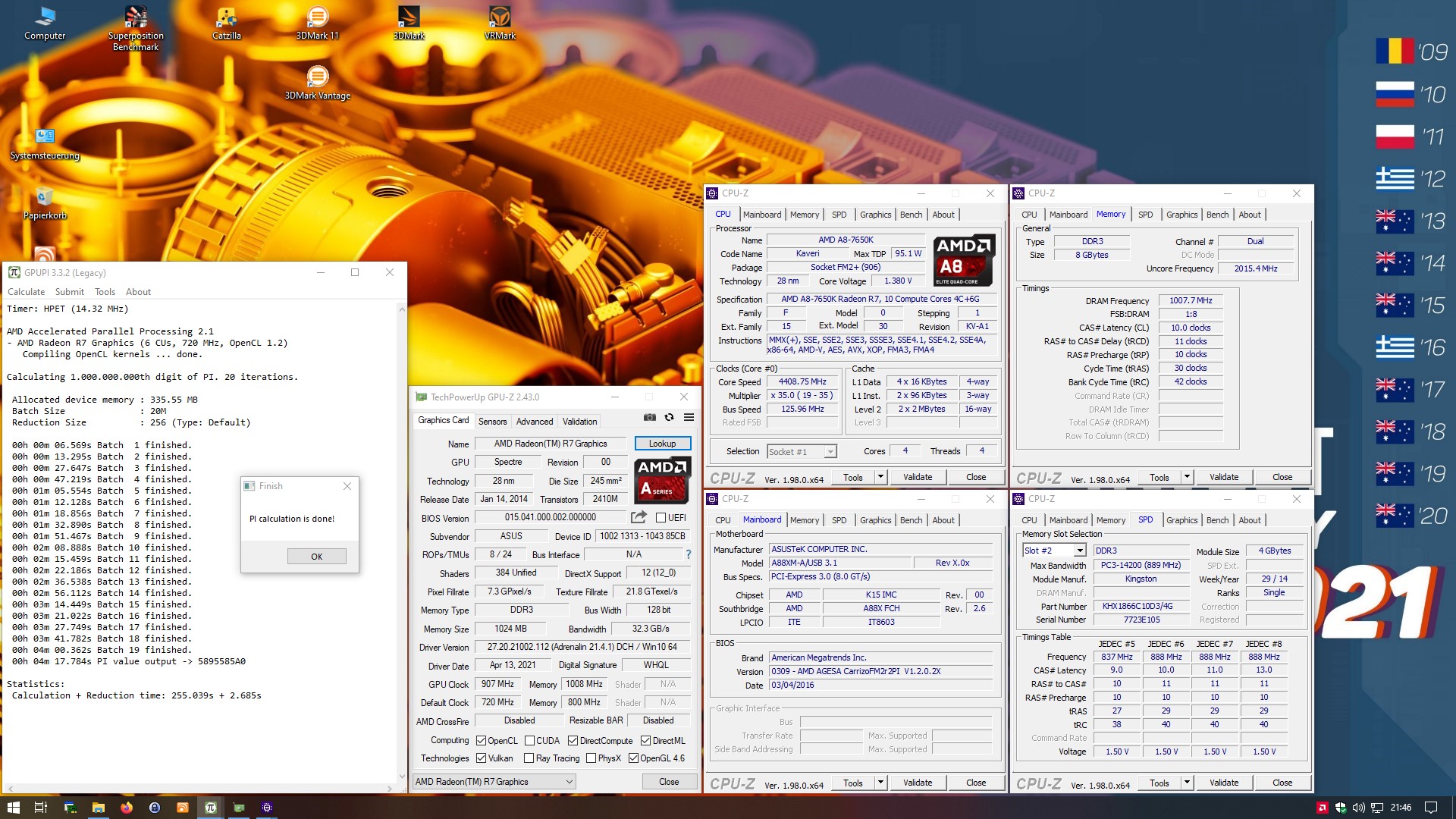
Task: Open the Windows Start menu
Action: (x=13, y=808)
